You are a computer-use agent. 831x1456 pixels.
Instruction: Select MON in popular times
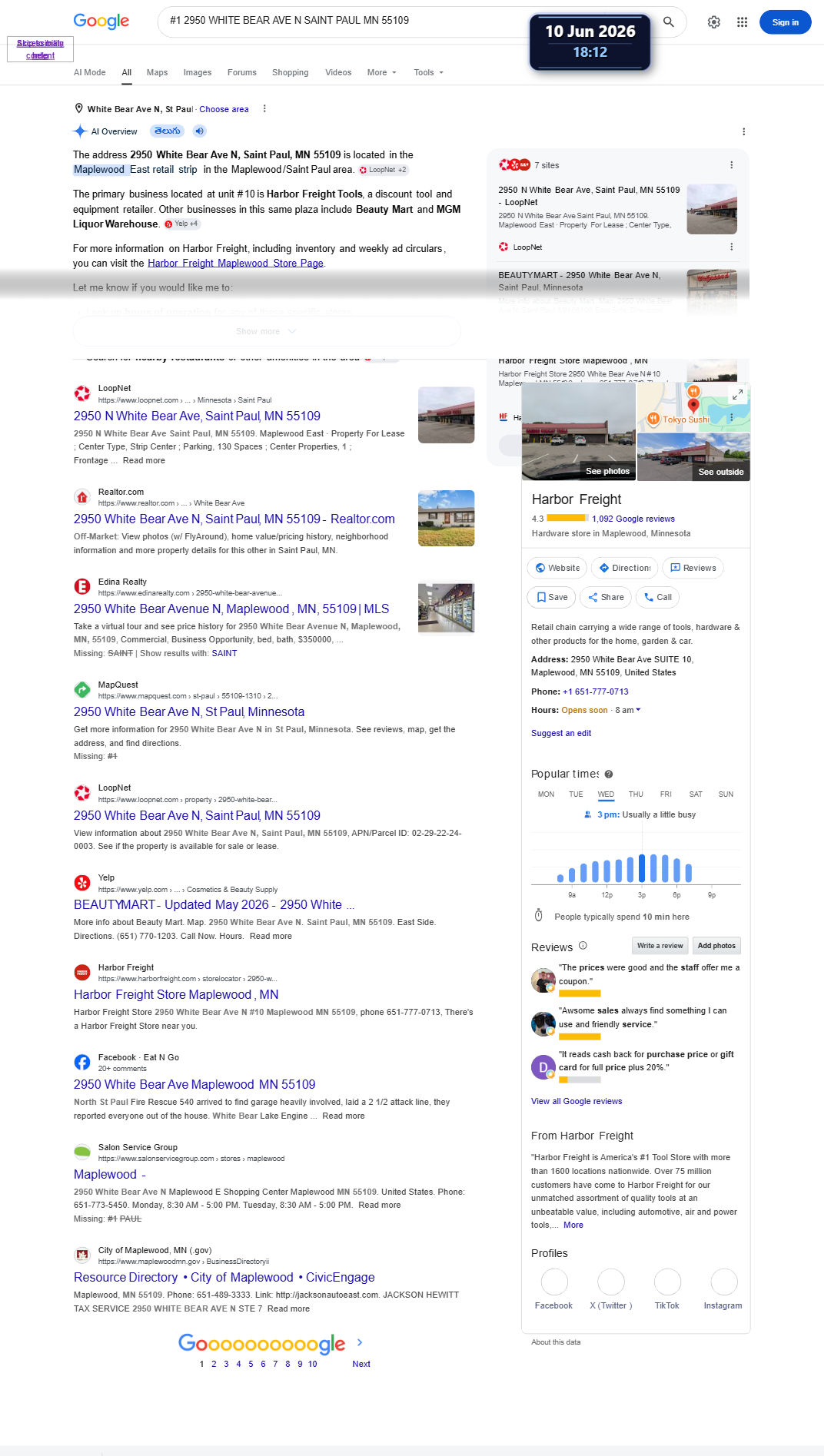(x=546, y=794)
